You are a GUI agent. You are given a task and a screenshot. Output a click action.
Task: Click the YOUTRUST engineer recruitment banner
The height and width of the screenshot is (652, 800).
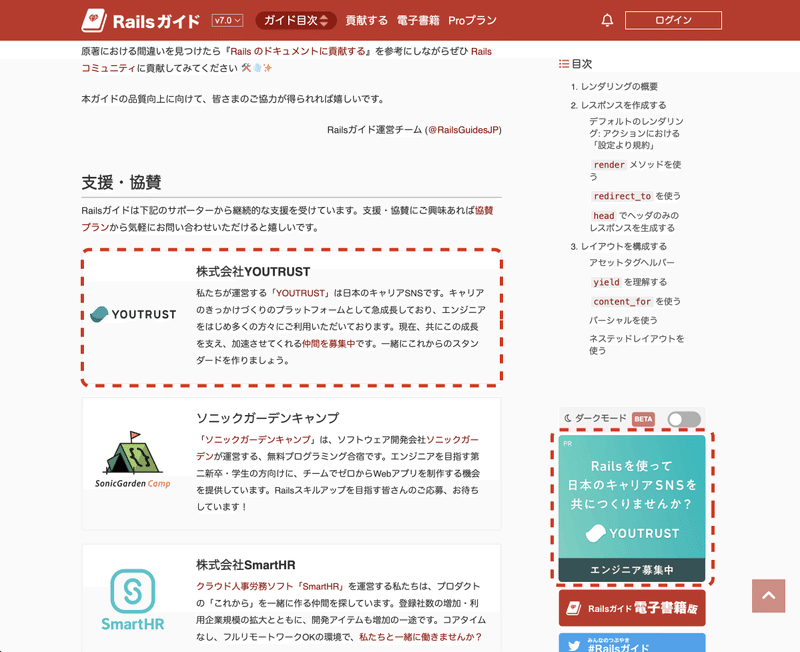tap(632, 508)
